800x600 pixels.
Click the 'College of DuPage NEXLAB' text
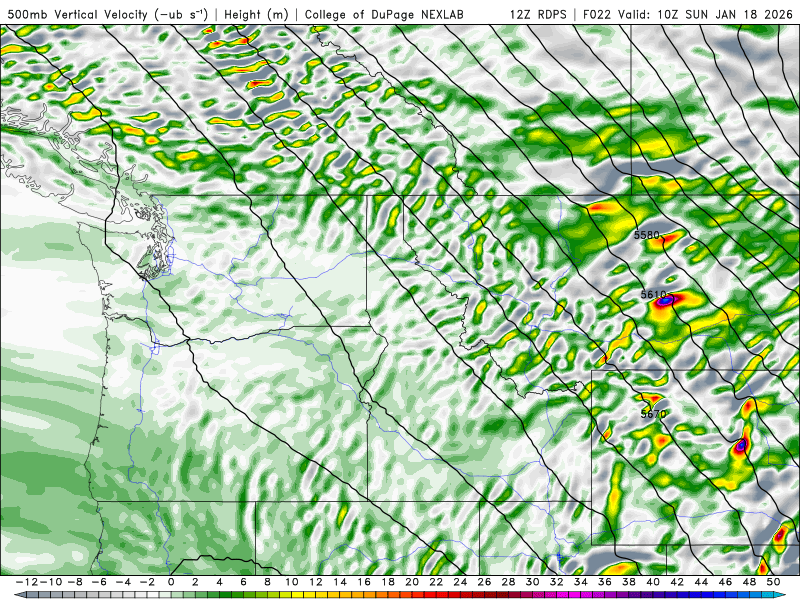click(x=384, y=14)
